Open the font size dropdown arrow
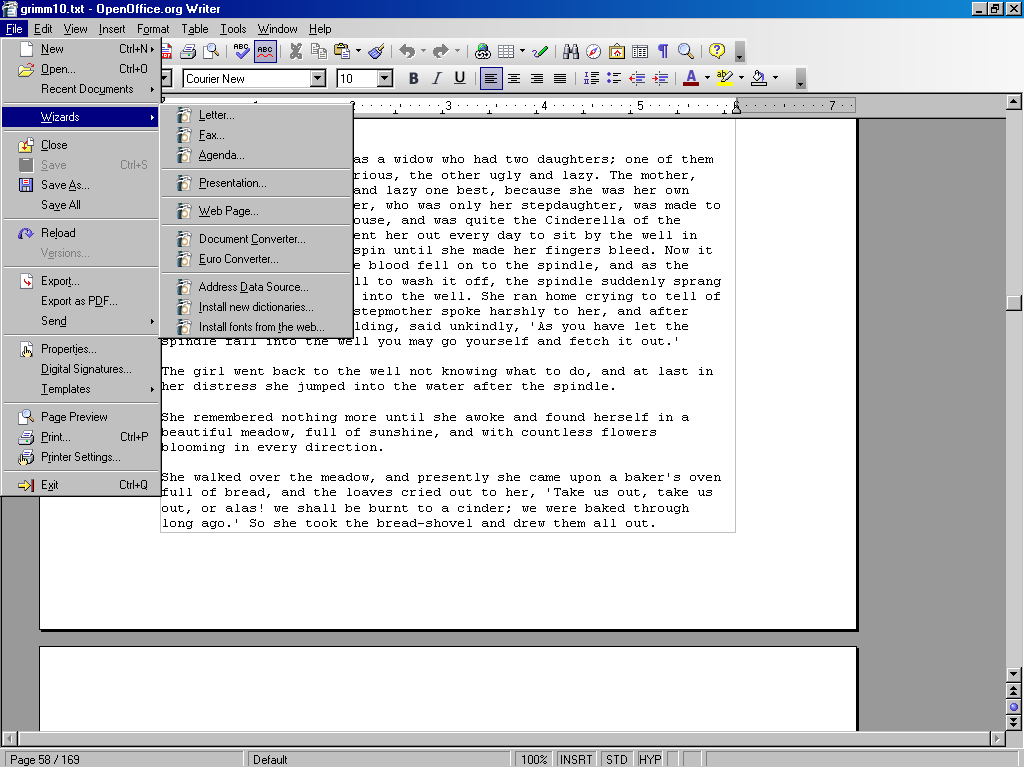Screen dimensions: 1024x768 (x=385, y=78)
